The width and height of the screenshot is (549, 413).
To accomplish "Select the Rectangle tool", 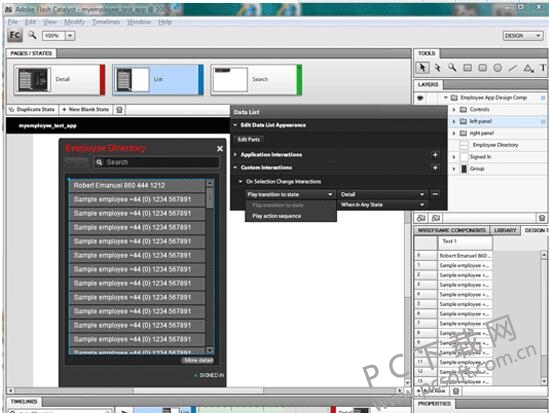I will click(467, 68).
